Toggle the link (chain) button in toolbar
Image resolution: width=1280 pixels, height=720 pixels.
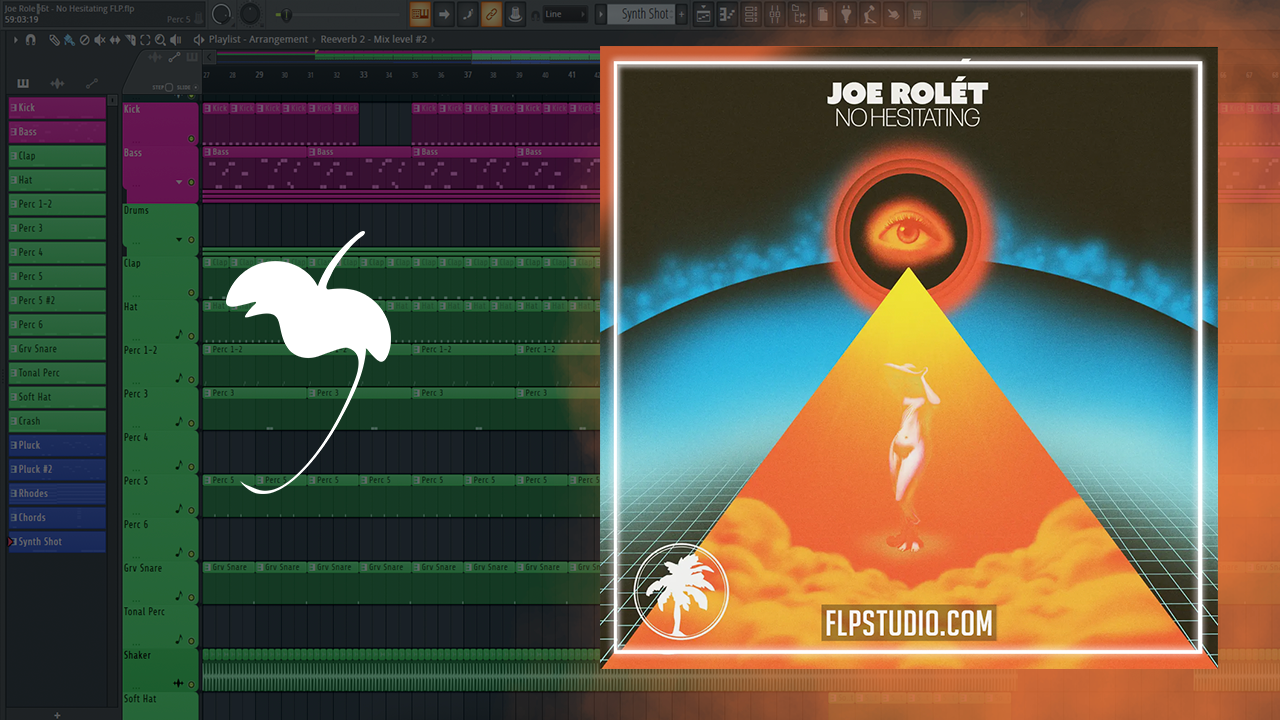pyautogui.click(x=491, y=14)
